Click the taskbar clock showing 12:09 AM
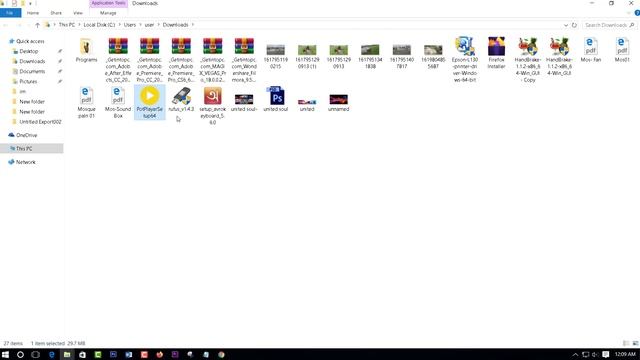The width and height of the screenshot is (640, 360). tap(625, 354)
